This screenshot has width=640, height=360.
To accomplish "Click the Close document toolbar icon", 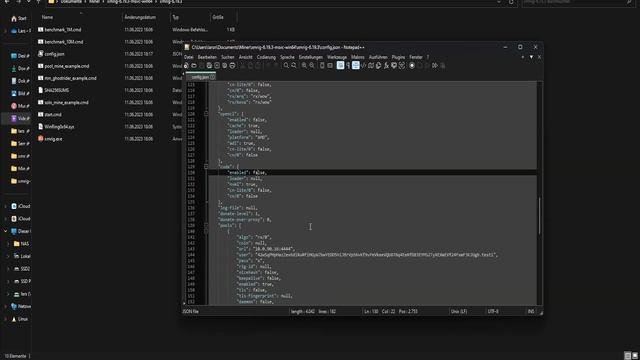I will click(217, 65).
